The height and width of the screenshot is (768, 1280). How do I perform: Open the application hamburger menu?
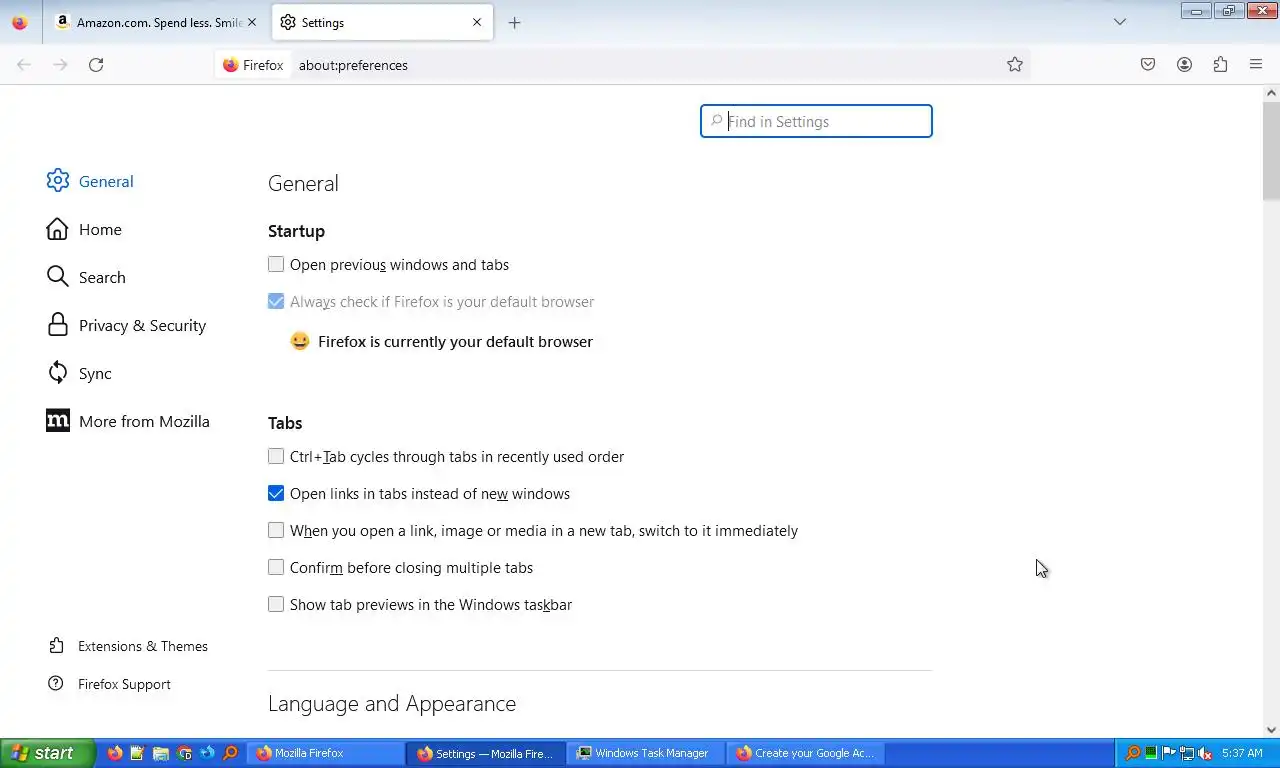tap(1256, 65)
